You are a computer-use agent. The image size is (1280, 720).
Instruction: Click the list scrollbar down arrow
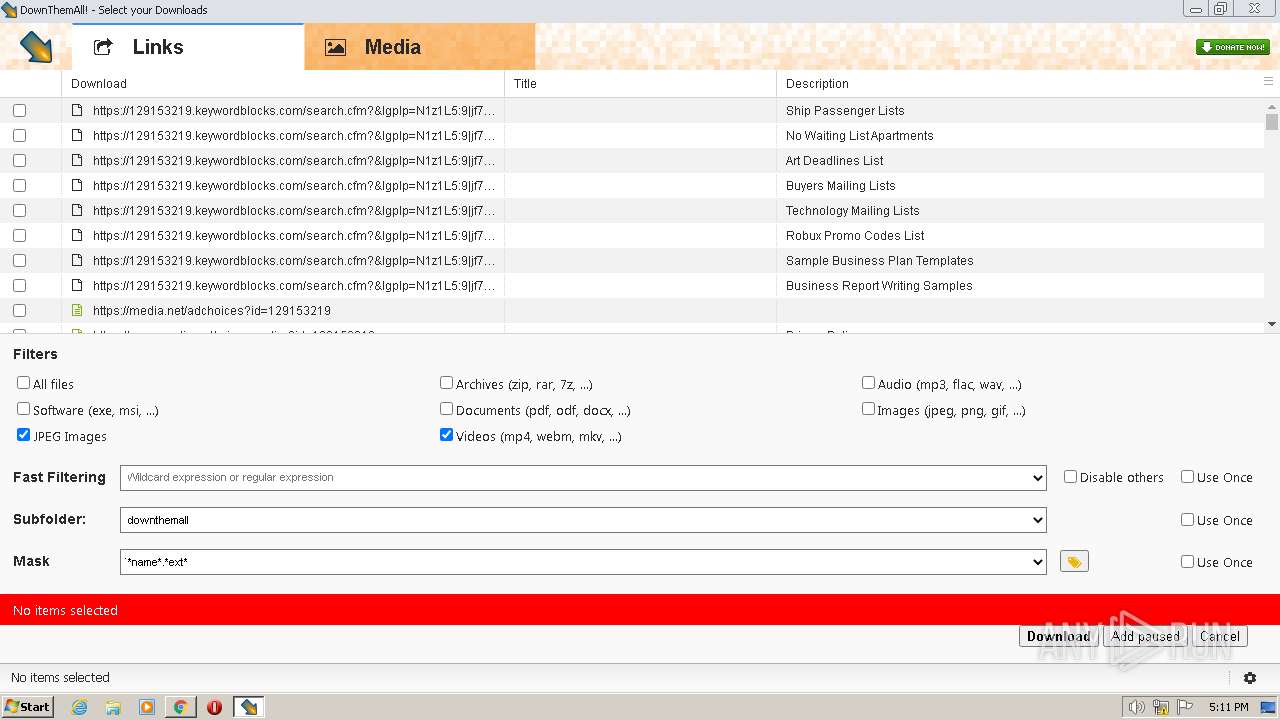click(1272, 324)
